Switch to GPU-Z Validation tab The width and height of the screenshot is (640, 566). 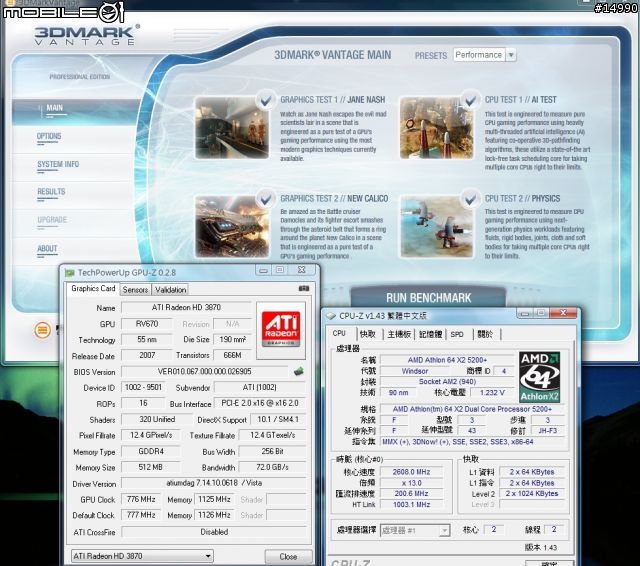pos(170,290)
